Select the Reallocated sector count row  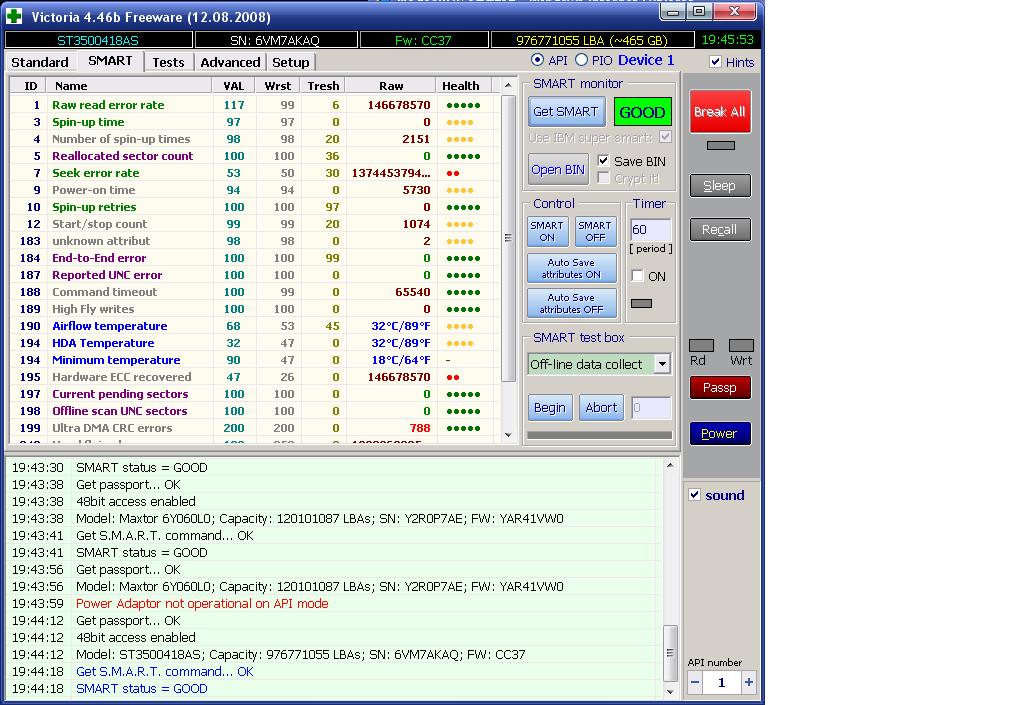(255, 156)
